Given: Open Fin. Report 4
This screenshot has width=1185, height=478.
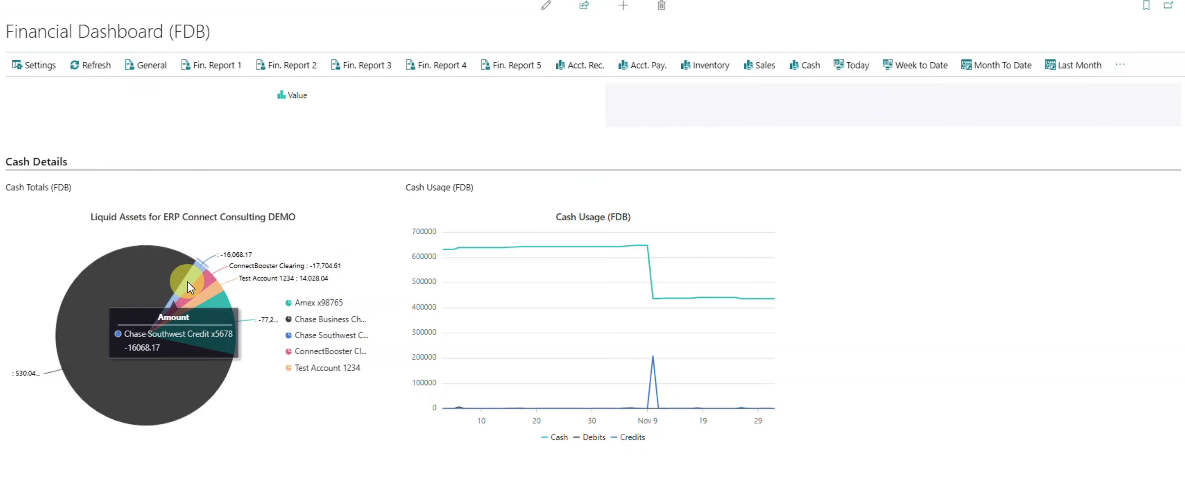Looking at the screenshot, I should pos(435,65).
